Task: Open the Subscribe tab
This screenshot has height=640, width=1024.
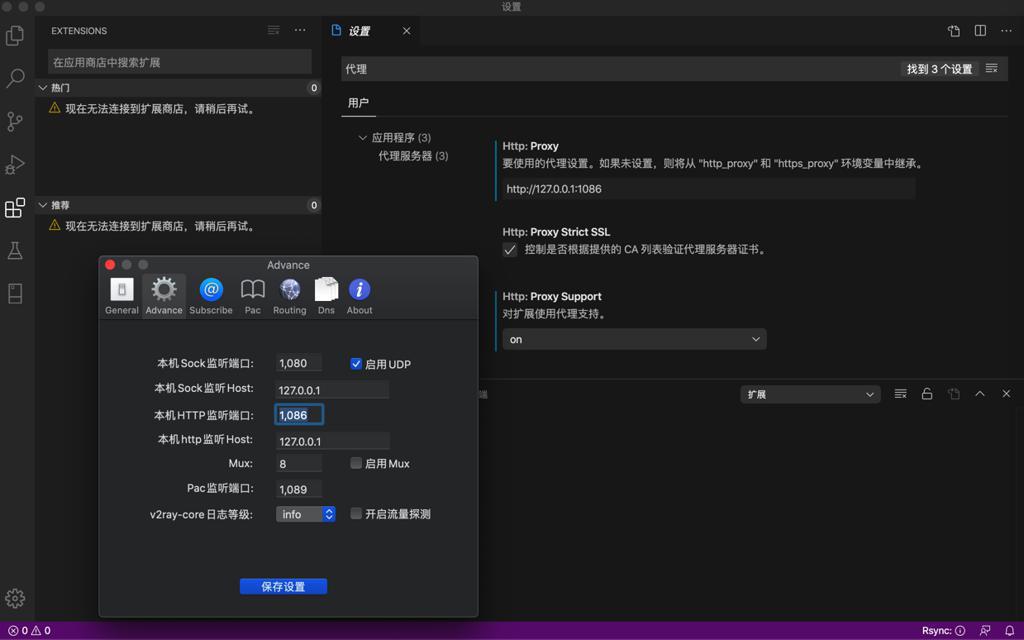Action: click(211, 296)
